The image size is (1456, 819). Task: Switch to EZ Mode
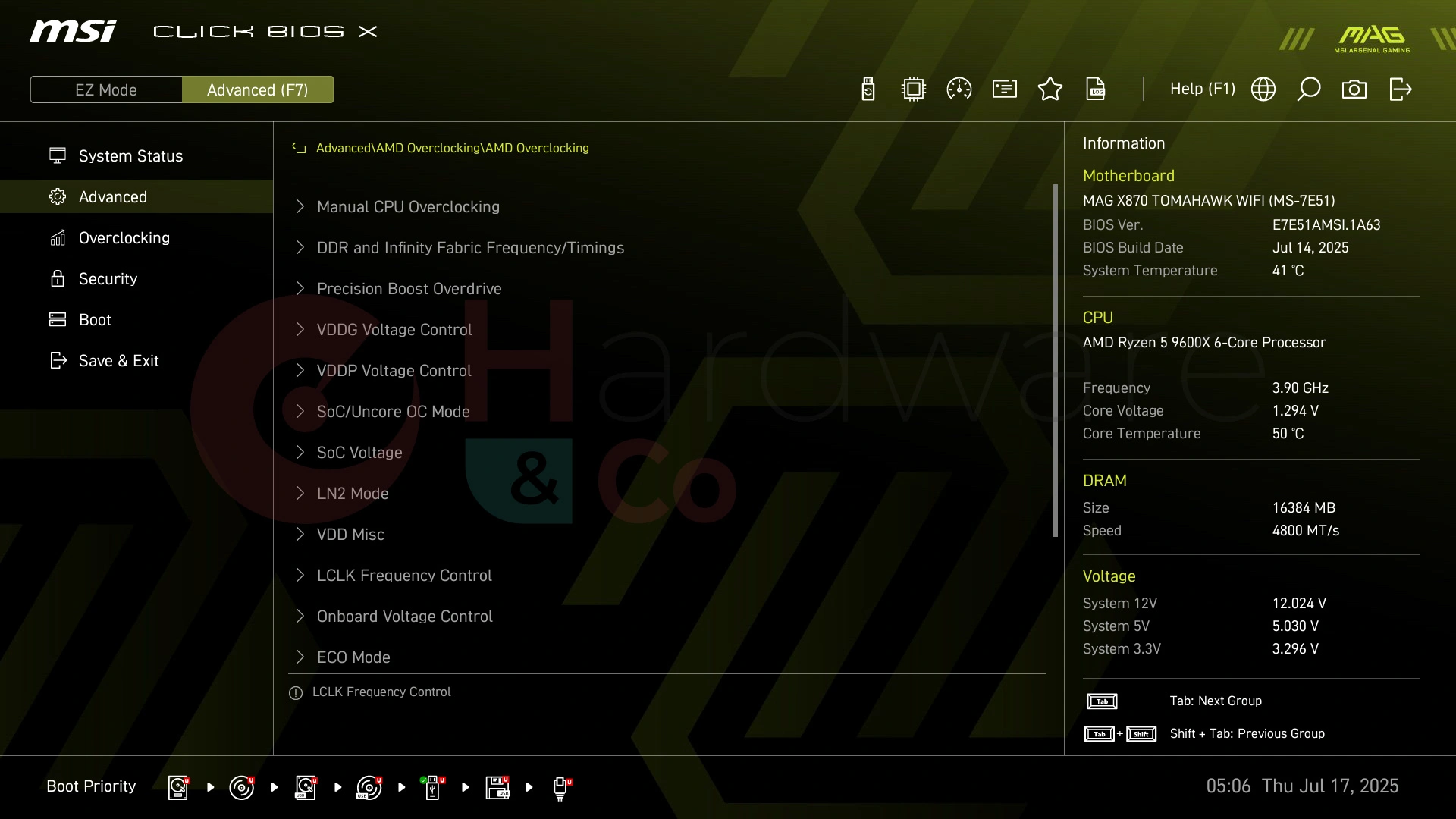pos(106,90)
